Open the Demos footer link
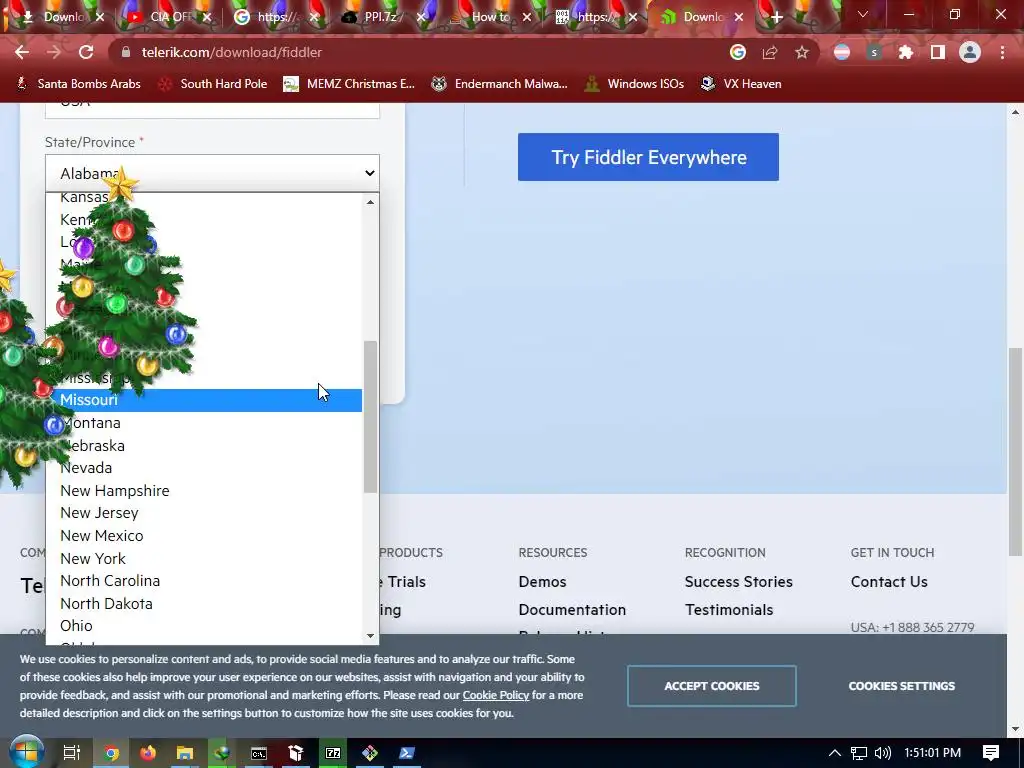This screenshot has height=768, width=1024. (542, 581)
